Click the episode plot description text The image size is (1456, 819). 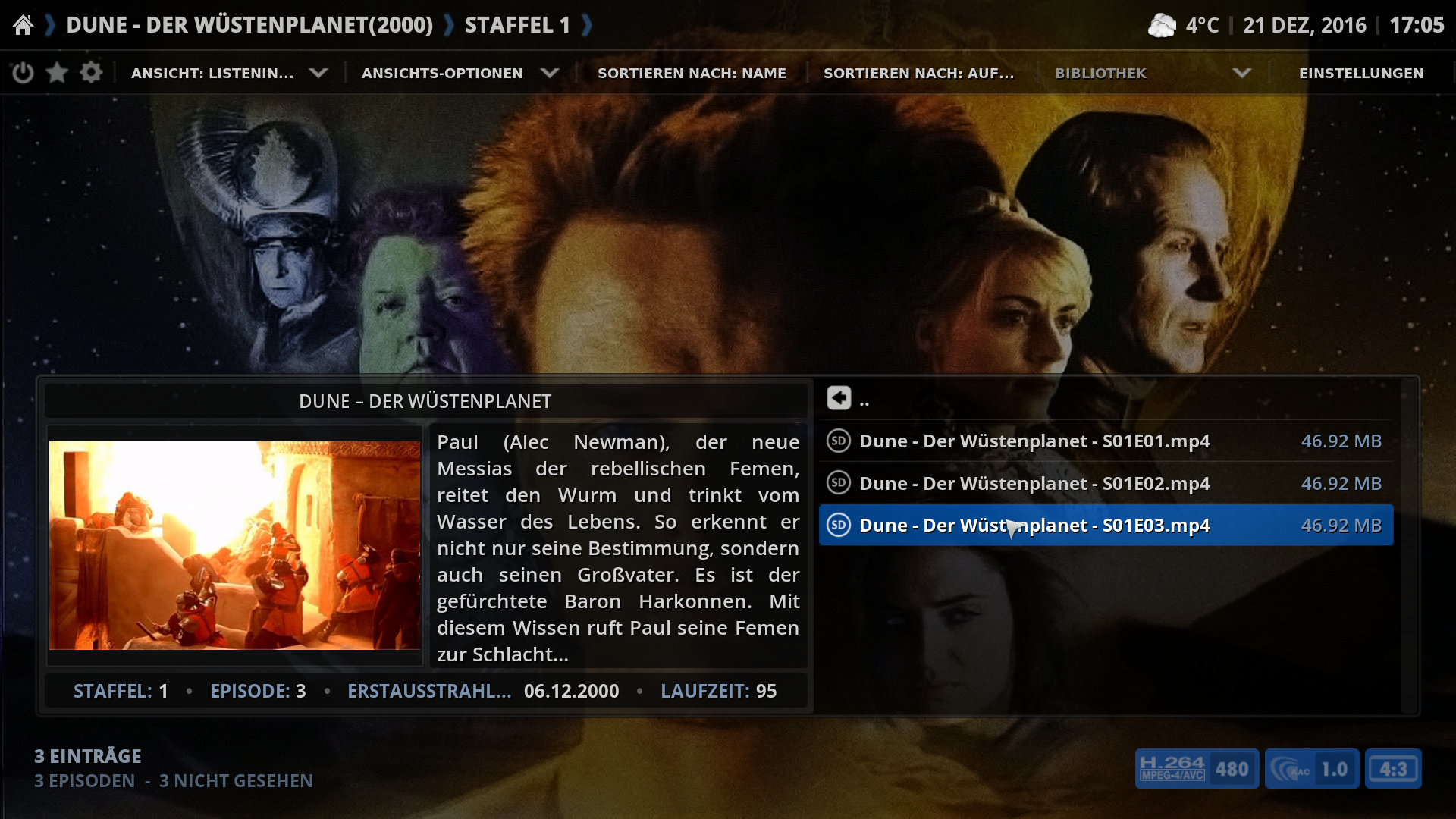click(x=618, y=548)
